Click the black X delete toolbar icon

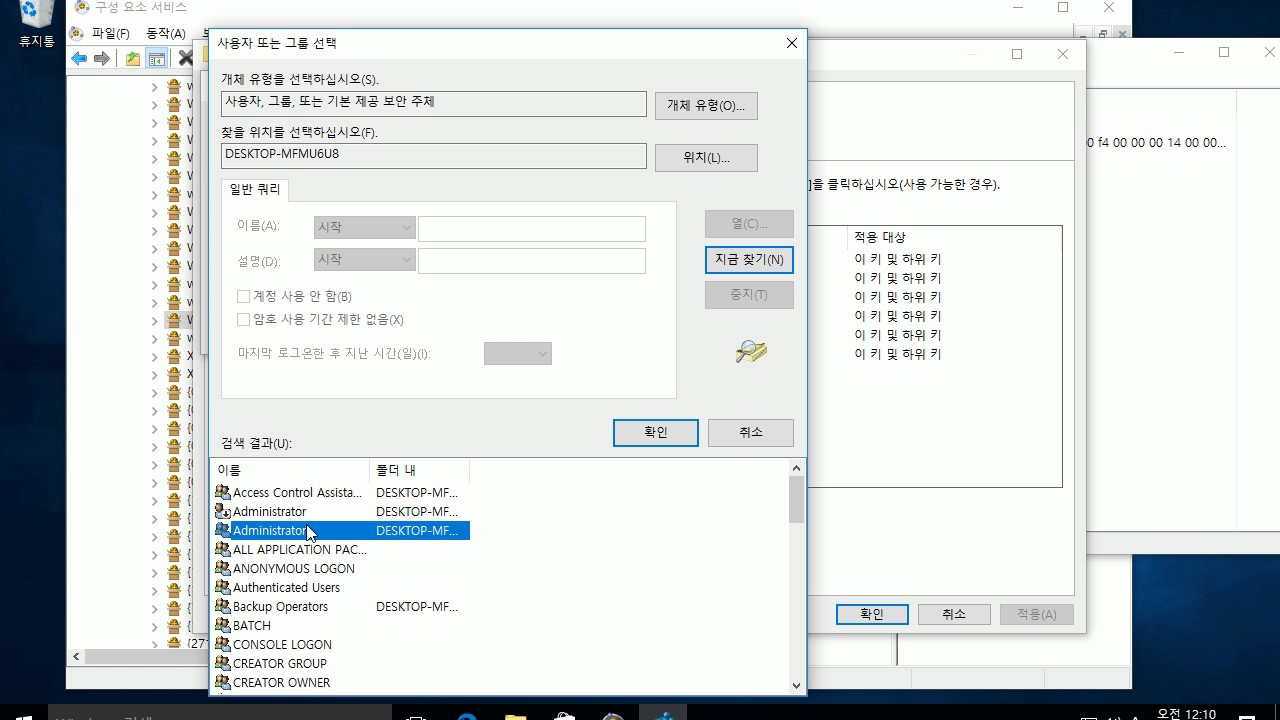click(x=186, y=59)
